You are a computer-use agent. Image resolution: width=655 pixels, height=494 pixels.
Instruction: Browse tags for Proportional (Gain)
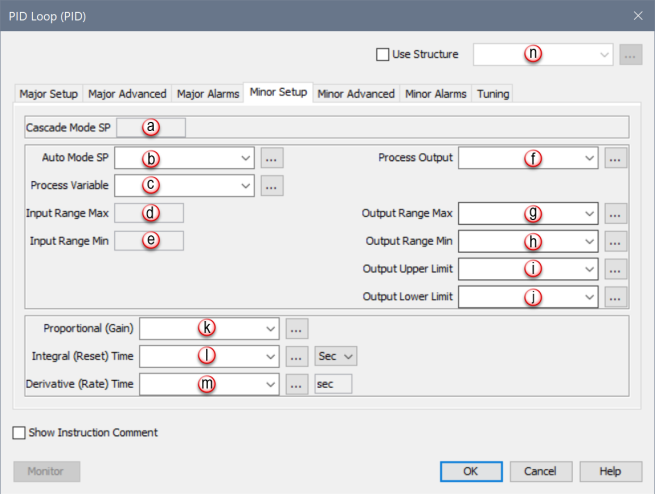pos(297,328)
